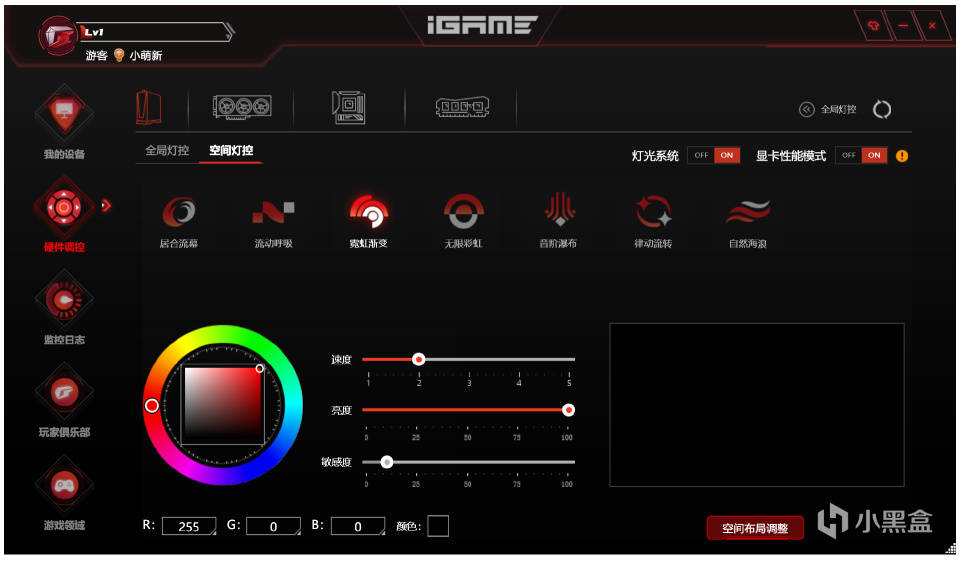Screen dimensions: 960x562
Task: Click the saturation square picker handle
Action: (x=260, y=368)
